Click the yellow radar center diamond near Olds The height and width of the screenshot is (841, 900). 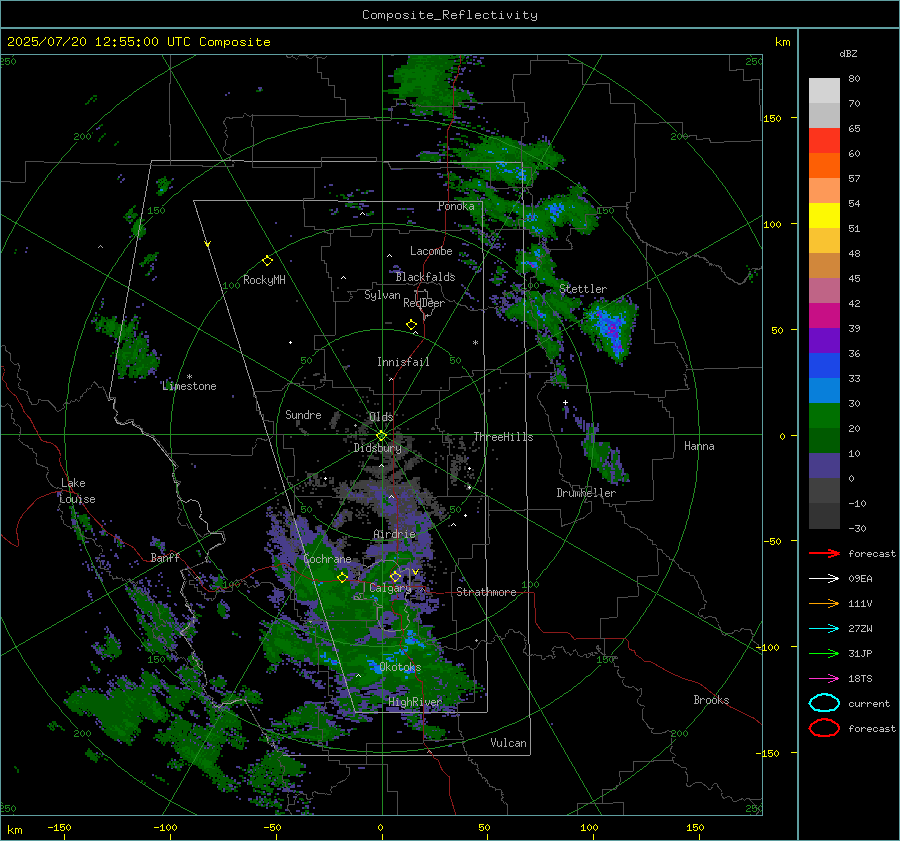tap(381, 436)
